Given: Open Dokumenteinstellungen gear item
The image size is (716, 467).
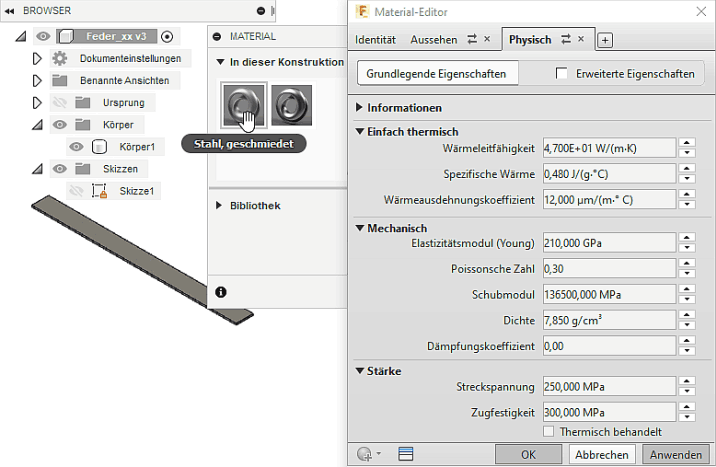Looking at the screenshot, I should tap(60, 58).
